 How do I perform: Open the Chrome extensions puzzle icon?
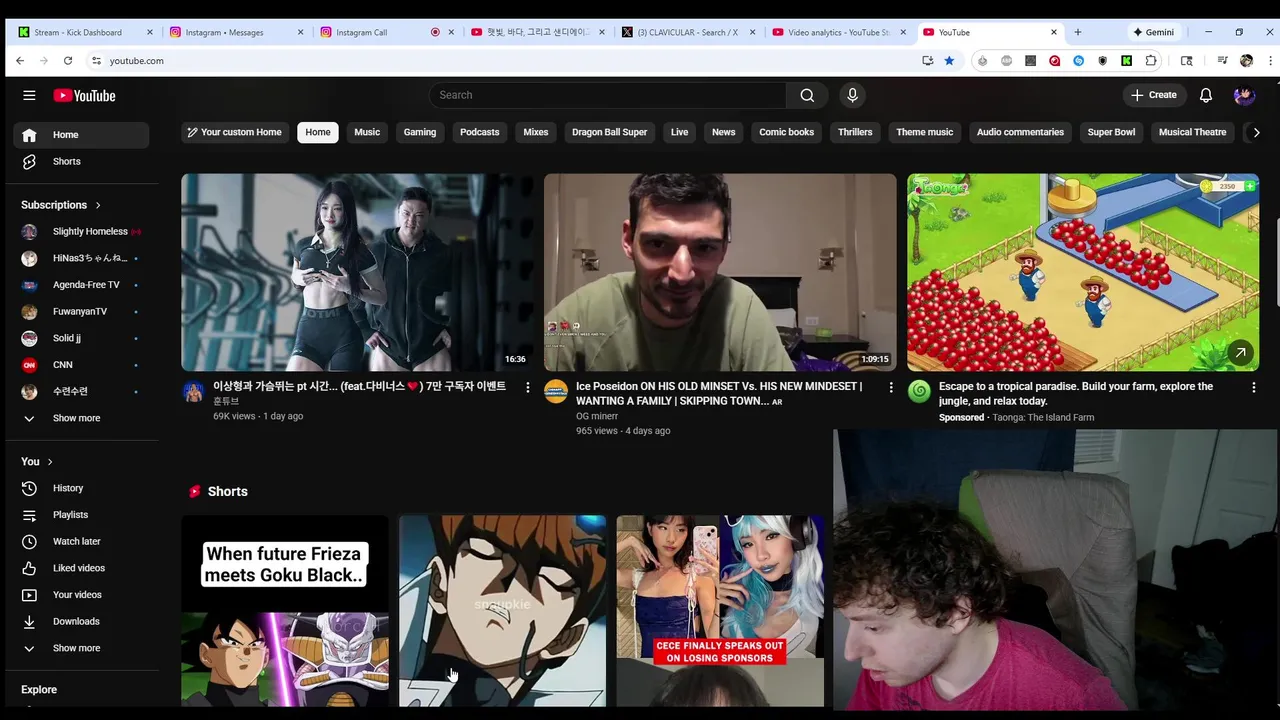1151,61
